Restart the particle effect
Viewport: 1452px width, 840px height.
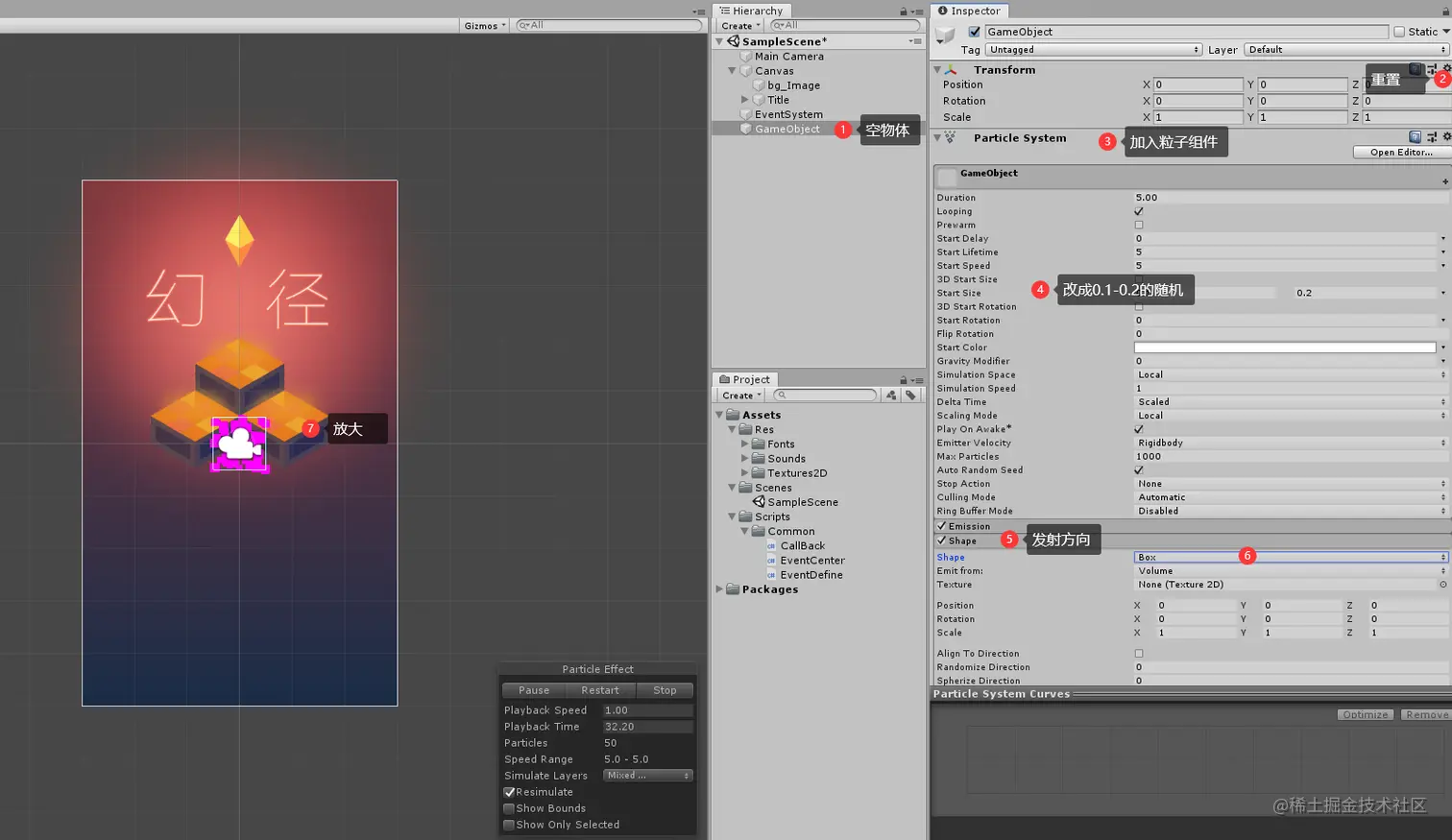(600, 690)
